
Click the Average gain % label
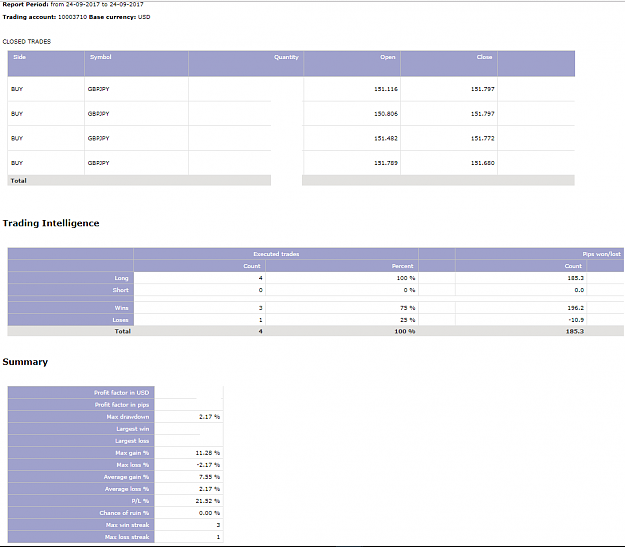126,477
